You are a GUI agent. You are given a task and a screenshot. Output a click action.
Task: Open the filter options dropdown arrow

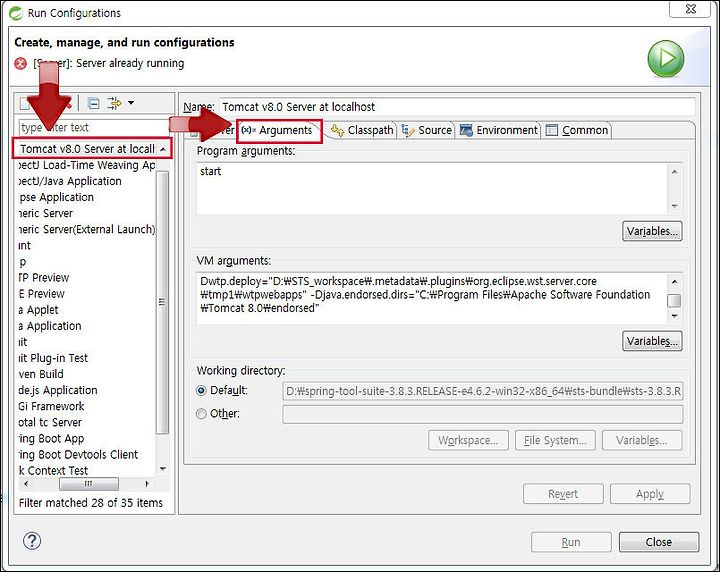click(x=131, y=103)
